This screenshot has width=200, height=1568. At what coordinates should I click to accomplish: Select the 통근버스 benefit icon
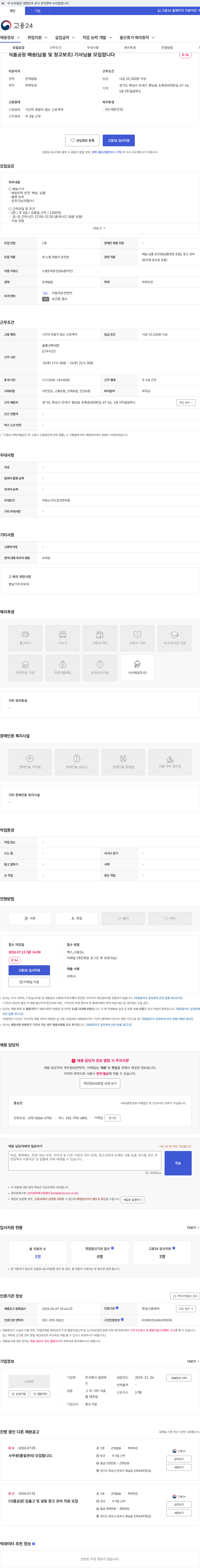click(26, 638)
